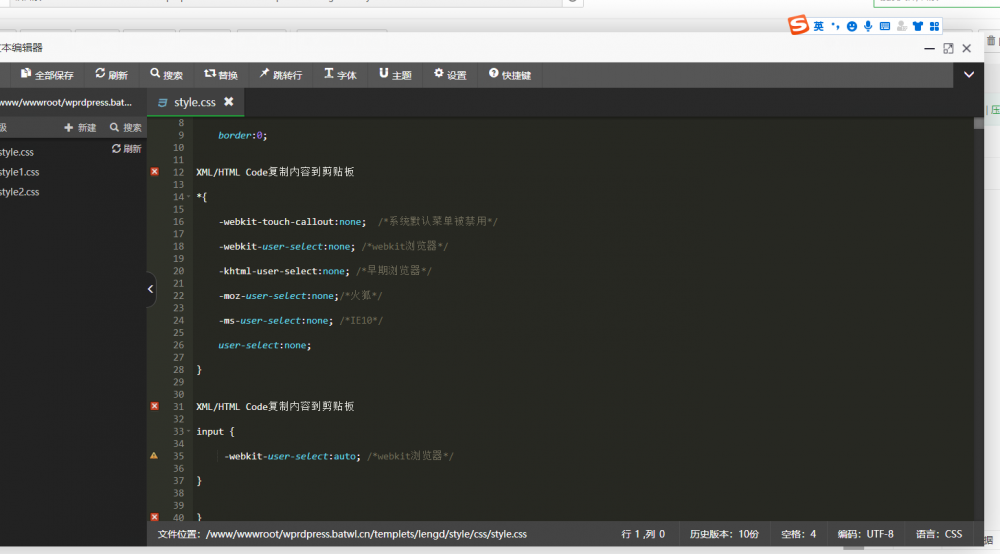The width and height of the screenshot is (1000, 554).
Task: Open the Font (字体) settings
Action: coord(340,75)
